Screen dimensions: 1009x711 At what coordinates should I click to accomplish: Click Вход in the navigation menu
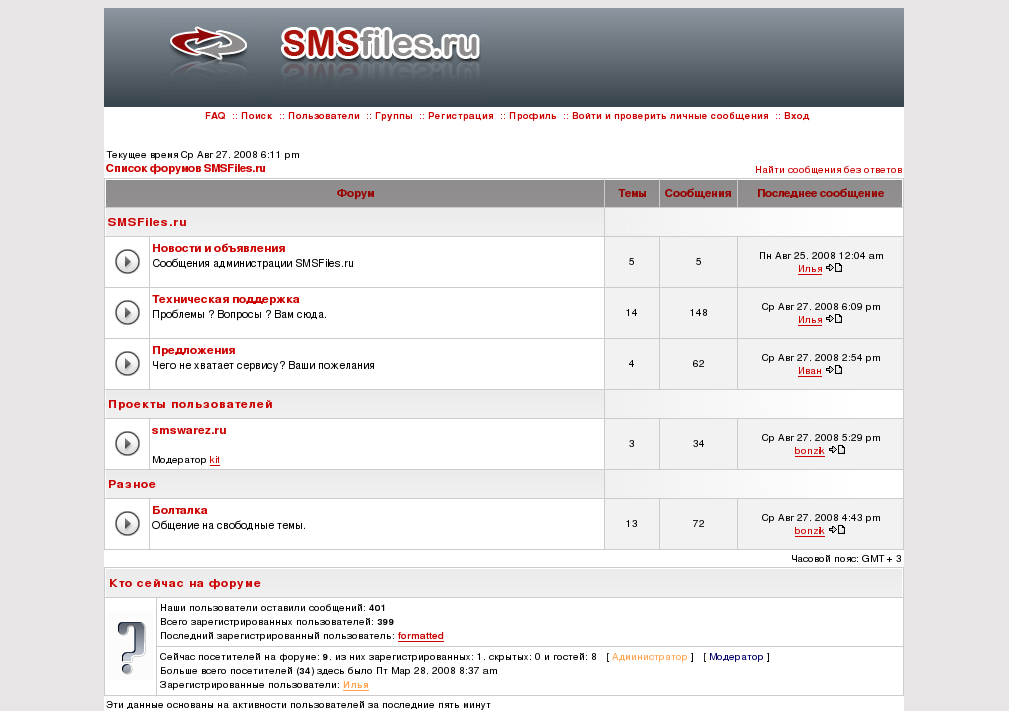pos(797,116)
